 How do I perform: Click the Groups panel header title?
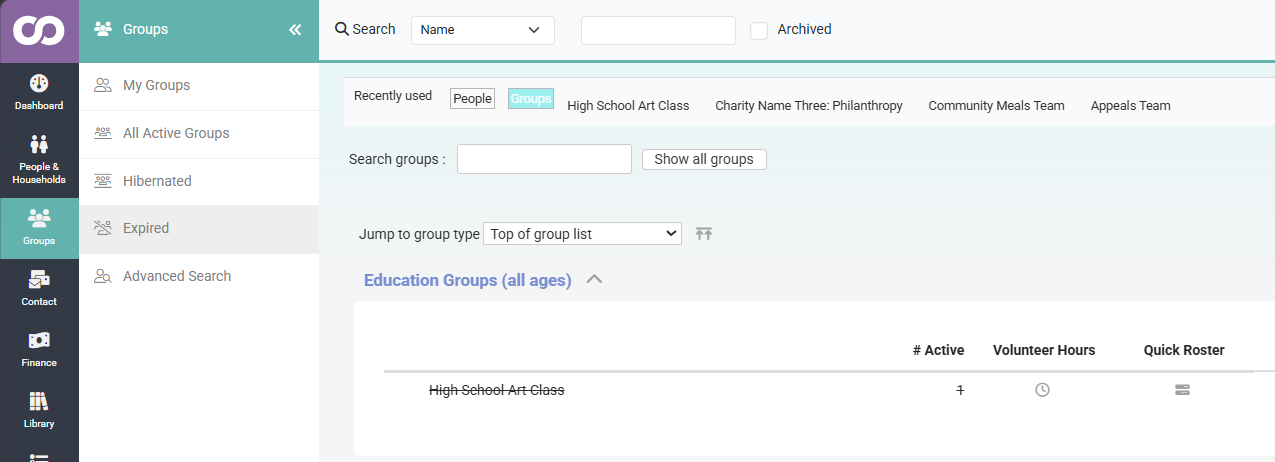(145, 29)
